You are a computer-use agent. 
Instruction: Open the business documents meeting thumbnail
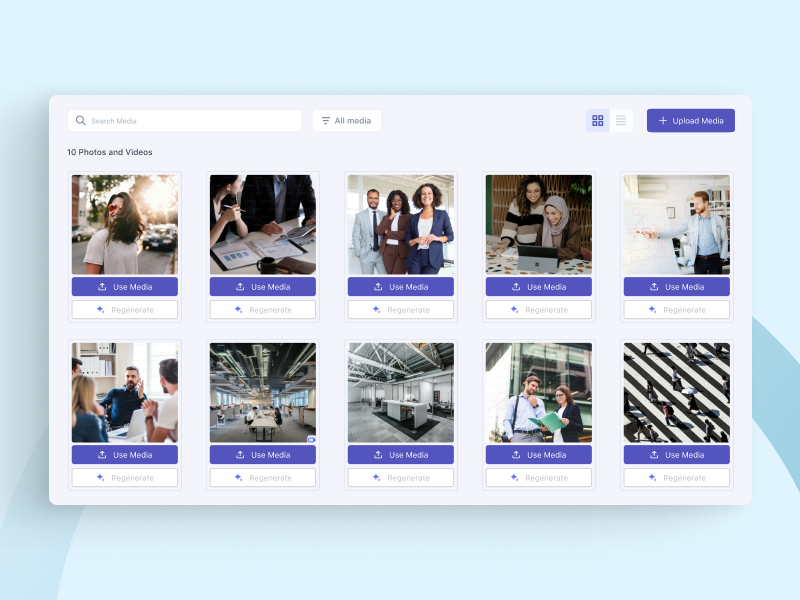coord(262,224)
